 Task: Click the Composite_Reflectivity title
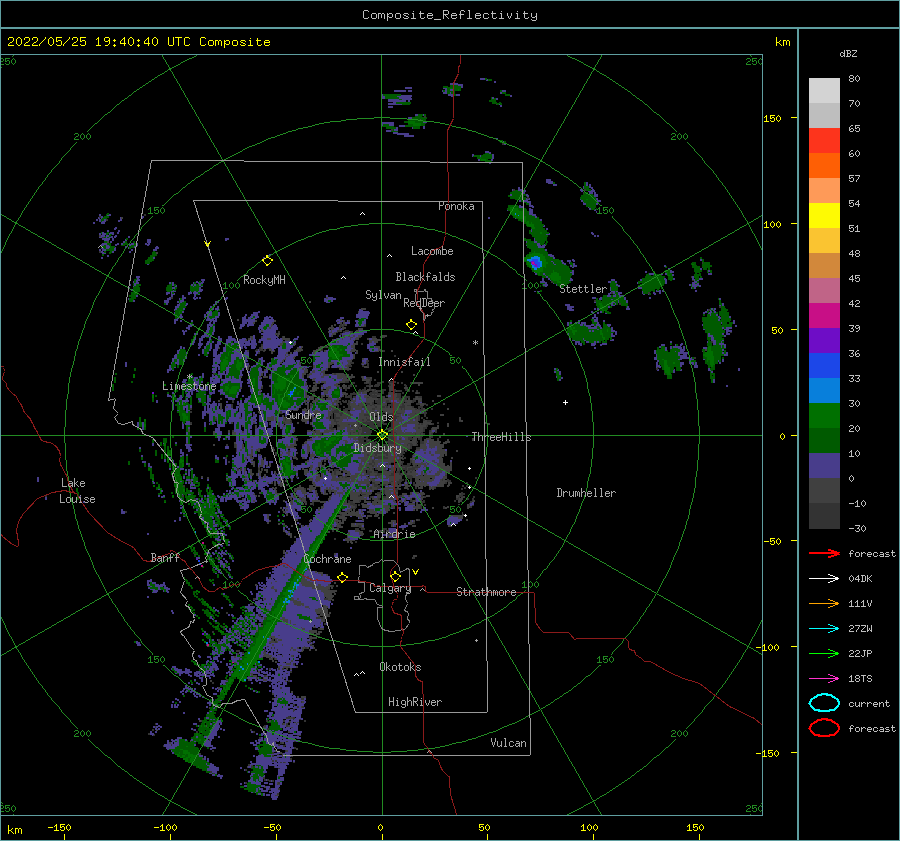[x=450, y=14]
